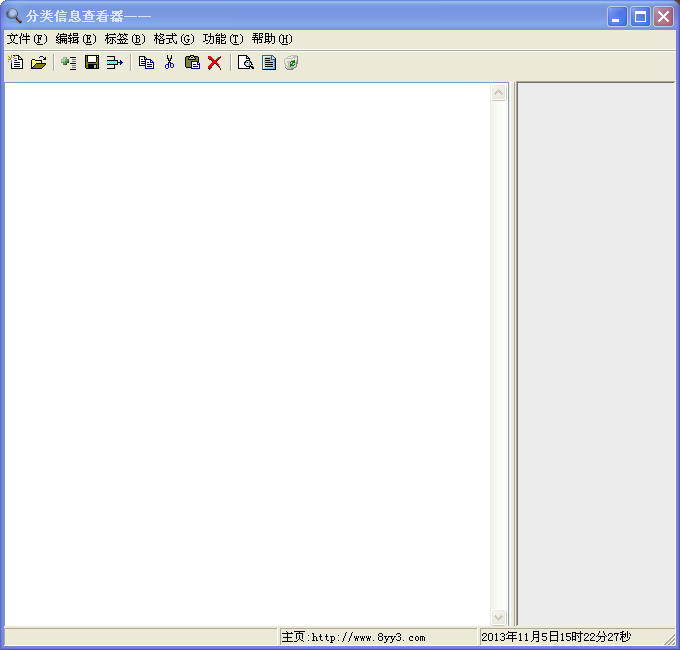
Task: Open the 编辑(E) menu
Action: [76, 39]
